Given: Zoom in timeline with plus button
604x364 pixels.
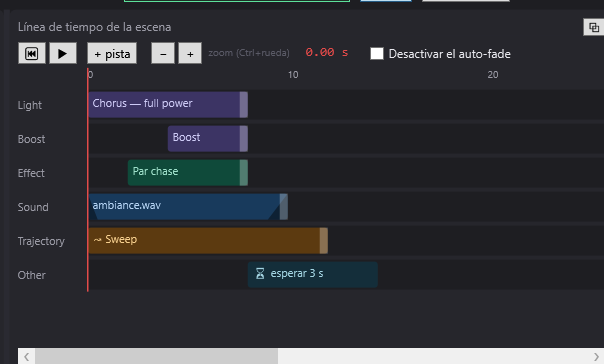Looking at the screenshot, I should coord(190,53).
